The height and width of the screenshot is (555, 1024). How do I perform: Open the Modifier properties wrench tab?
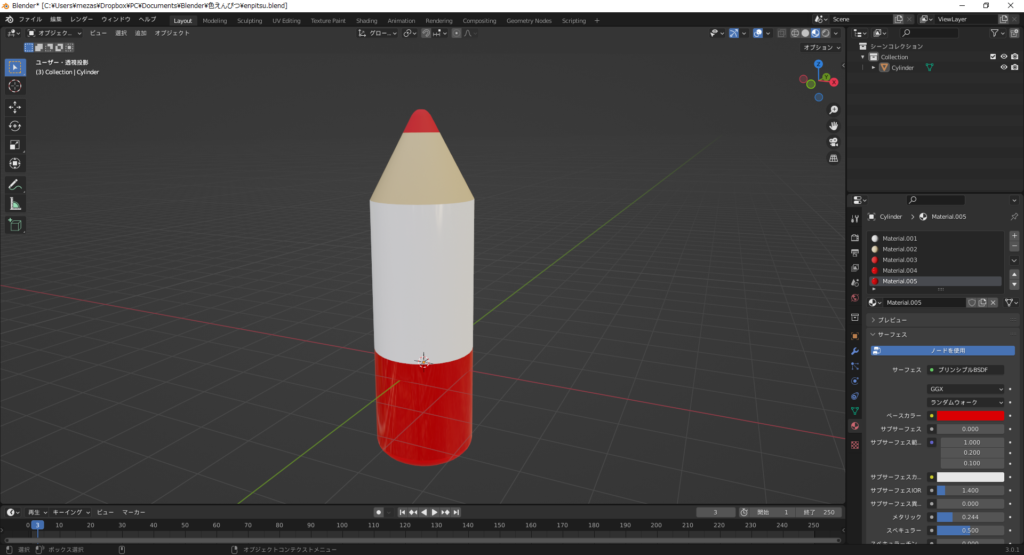coord(854,352)
